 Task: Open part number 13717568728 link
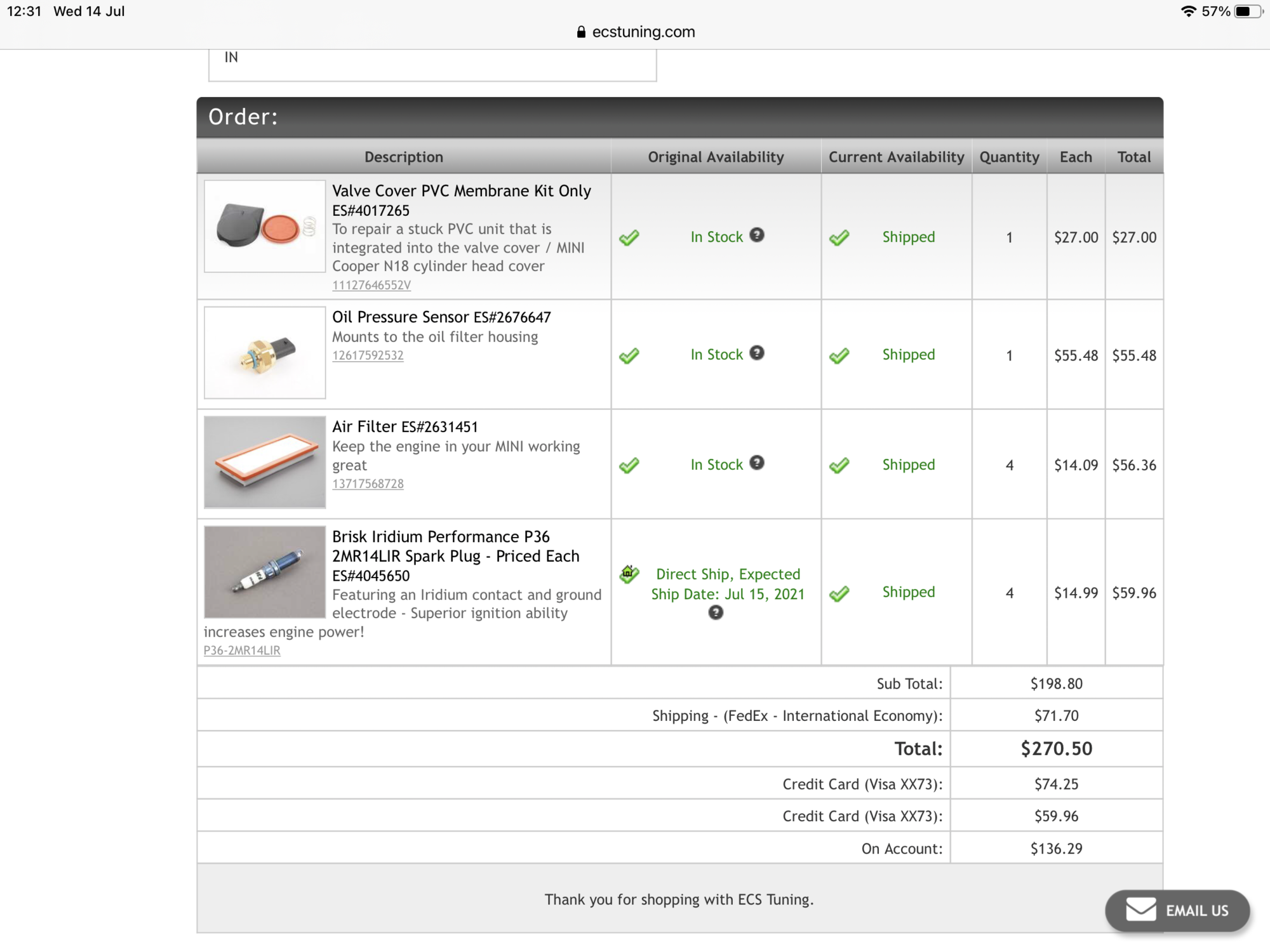[x=368, y=484]
